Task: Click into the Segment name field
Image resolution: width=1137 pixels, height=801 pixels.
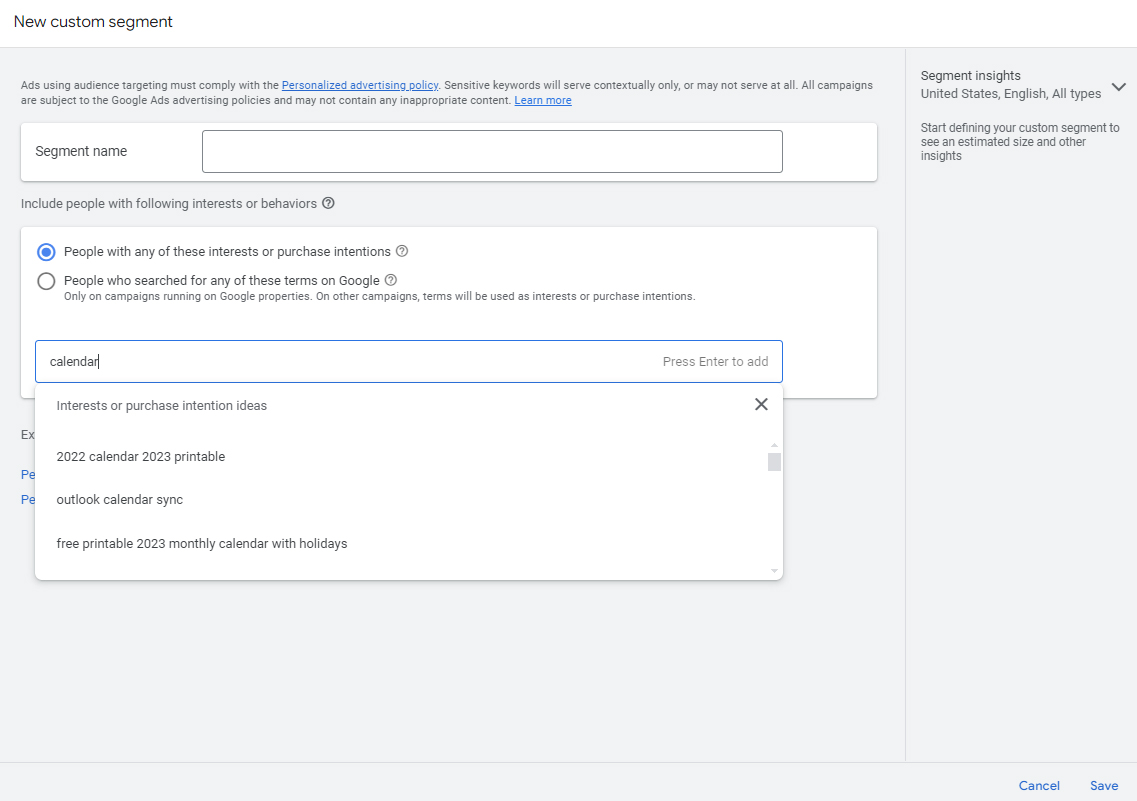Action: 492,152
